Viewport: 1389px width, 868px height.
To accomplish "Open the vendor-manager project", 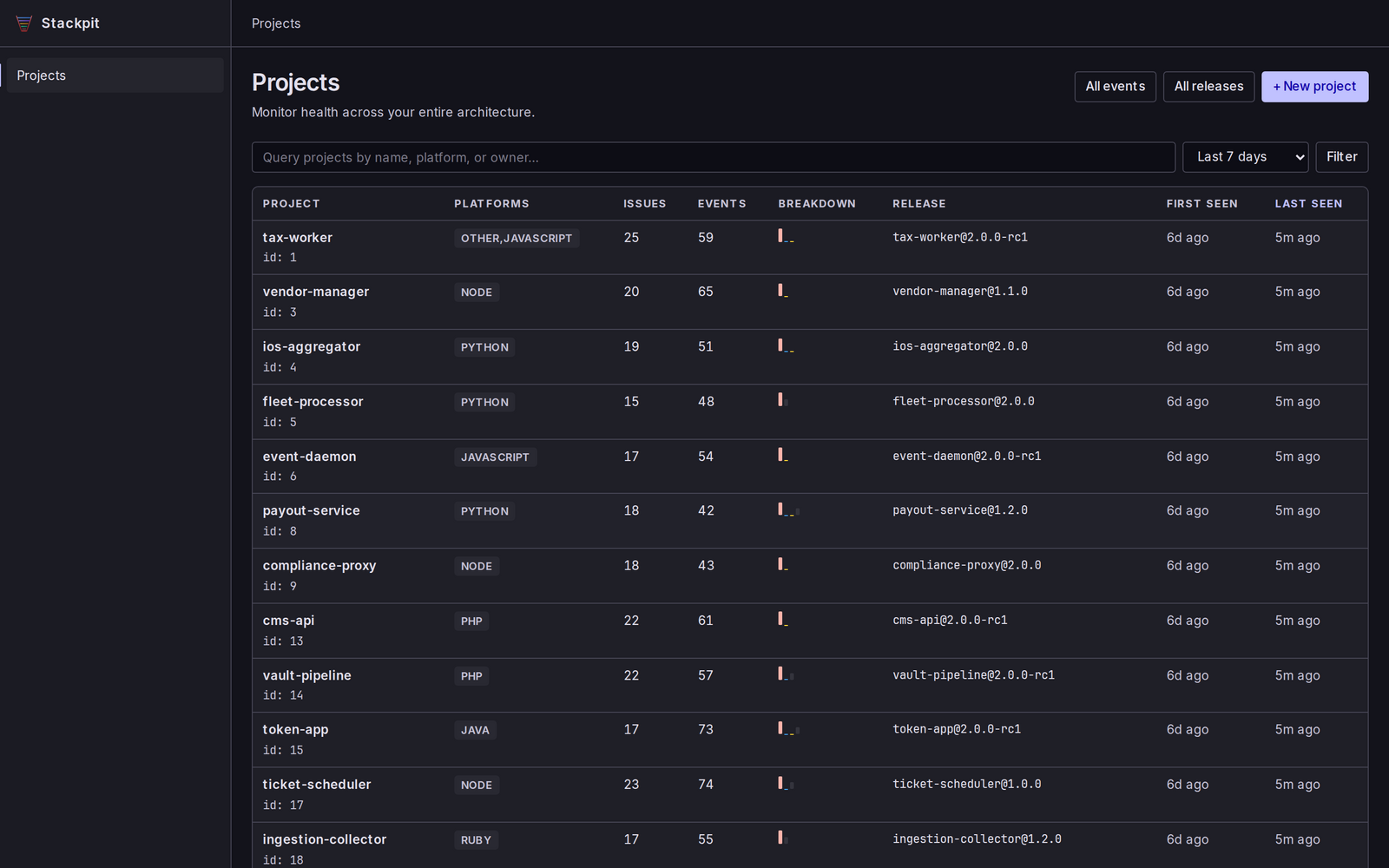I will pos(315,292).
